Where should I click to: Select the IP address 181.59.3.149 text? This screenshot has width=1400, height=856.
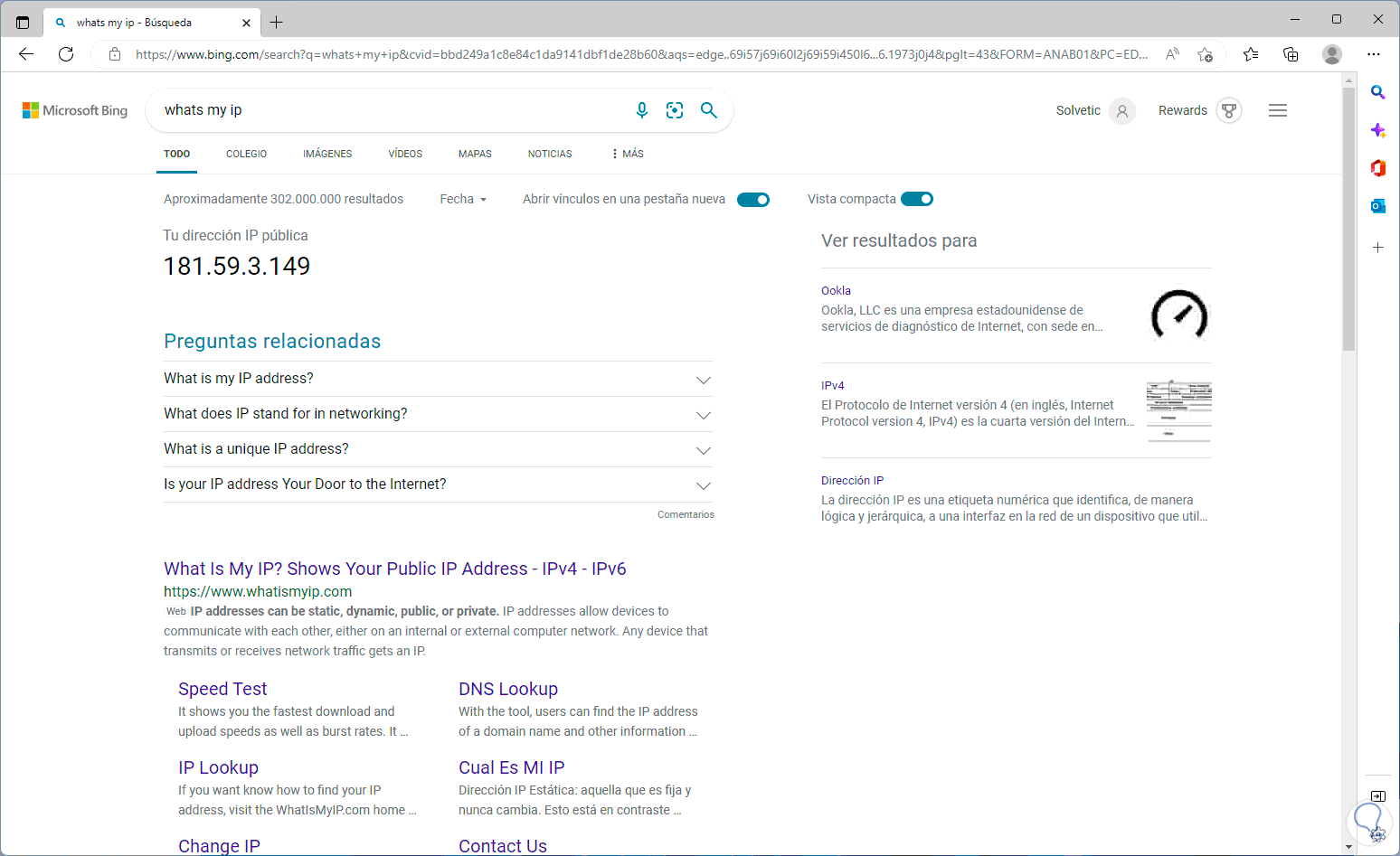(237, 266)
